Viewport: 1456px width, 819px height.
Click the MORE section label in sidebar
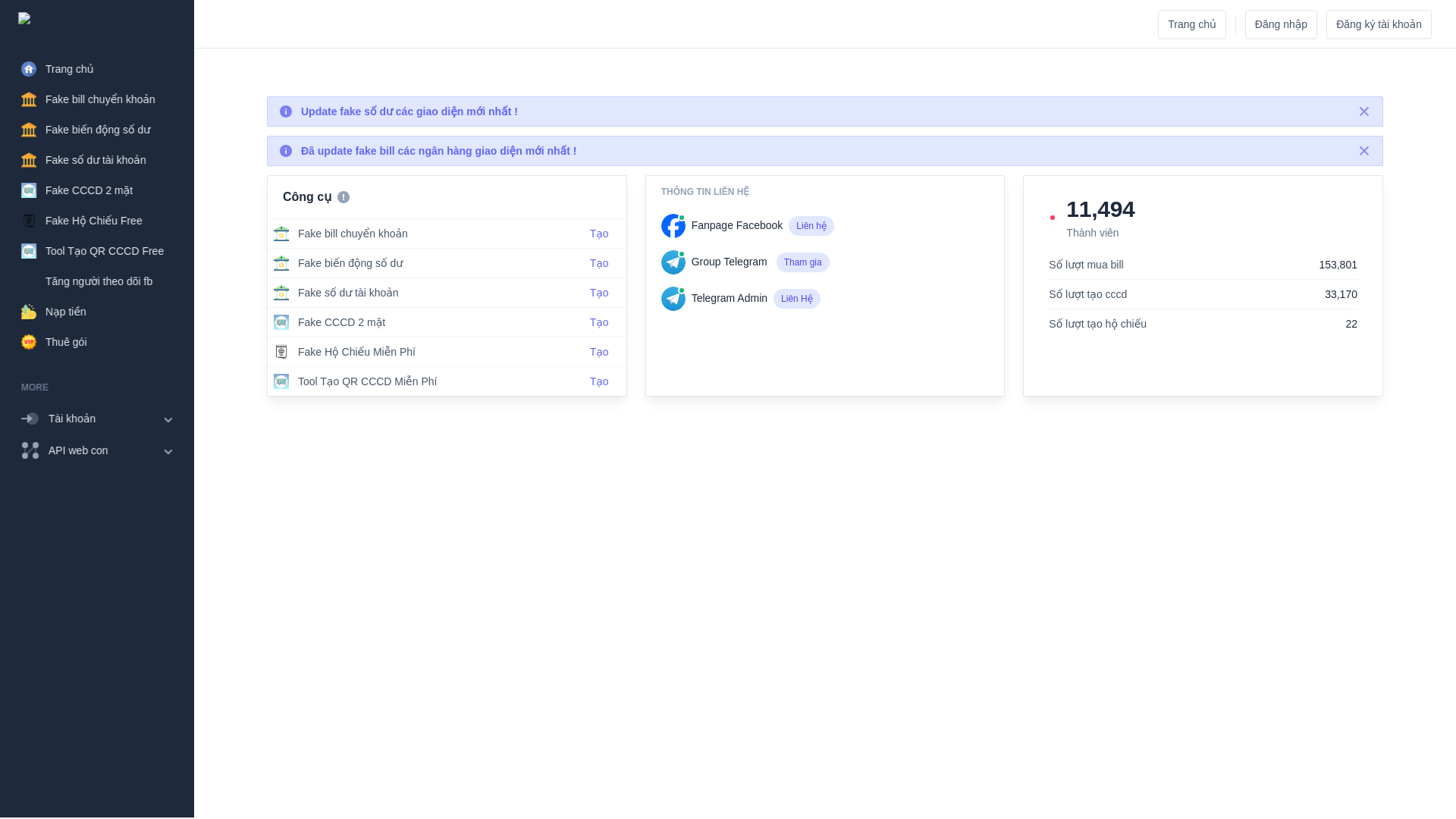point(35,388)
